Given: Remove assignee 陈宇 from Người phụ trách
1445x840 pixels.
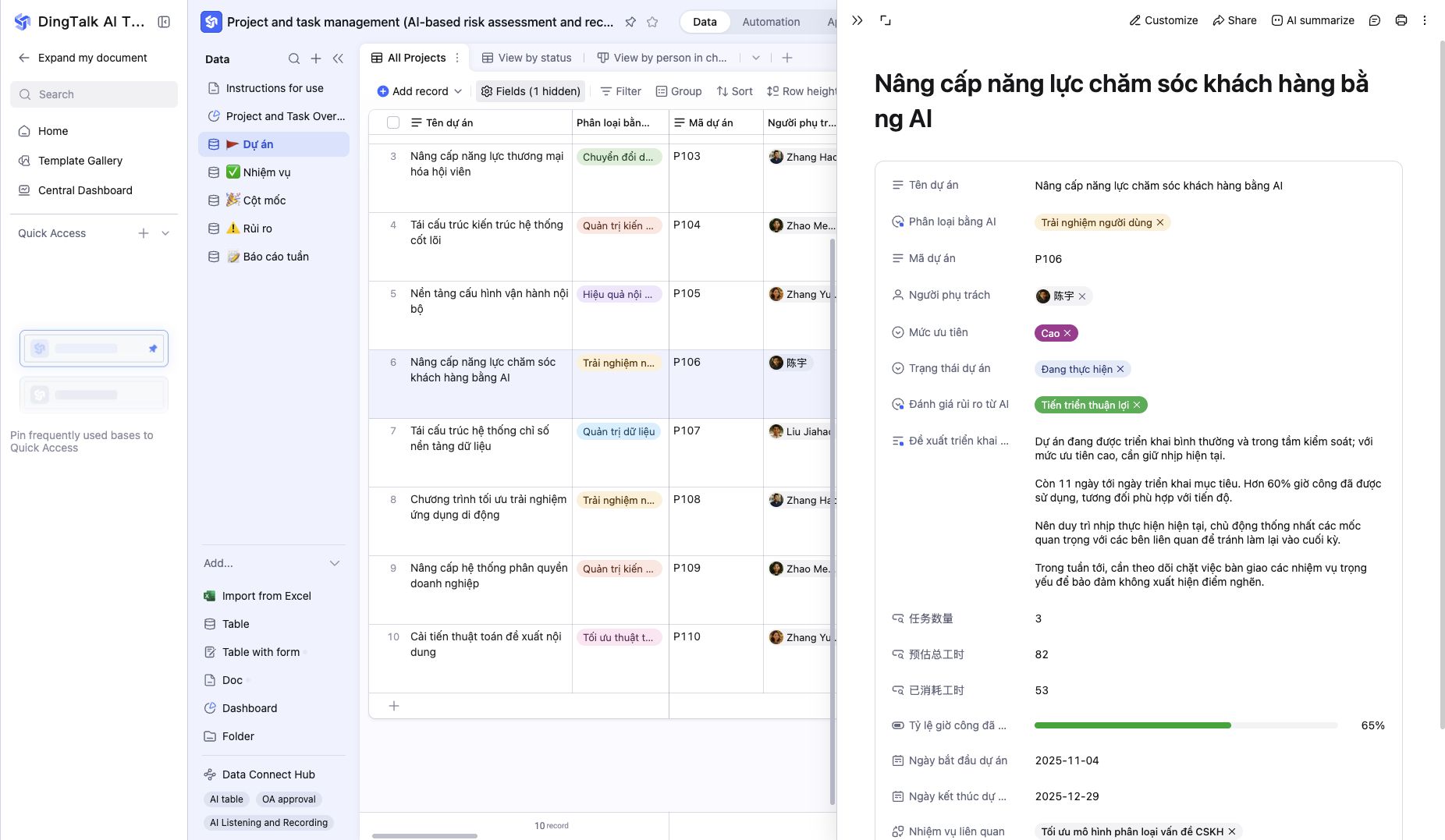Looking at the screenshot, I should [1082, 296].
